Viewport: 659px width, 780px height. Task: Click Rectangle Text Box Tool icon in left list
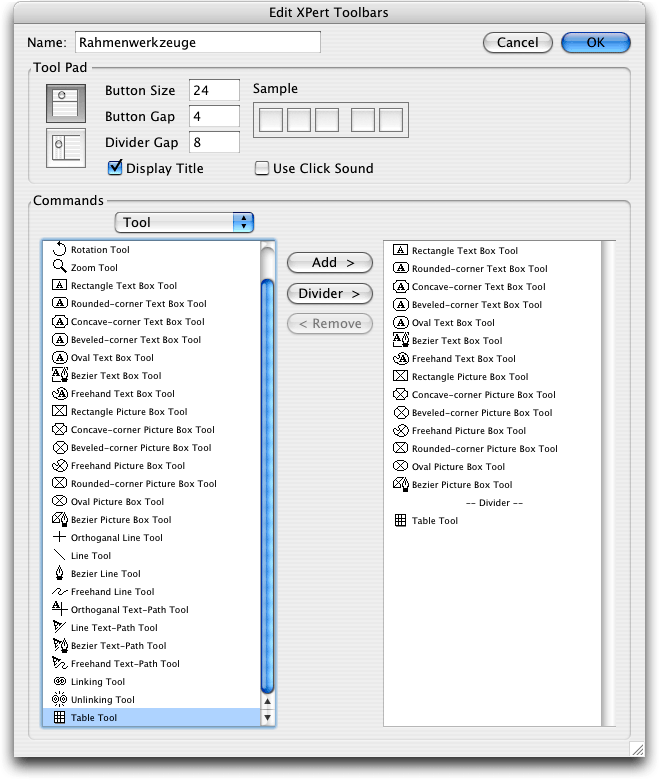click(59, 285)
